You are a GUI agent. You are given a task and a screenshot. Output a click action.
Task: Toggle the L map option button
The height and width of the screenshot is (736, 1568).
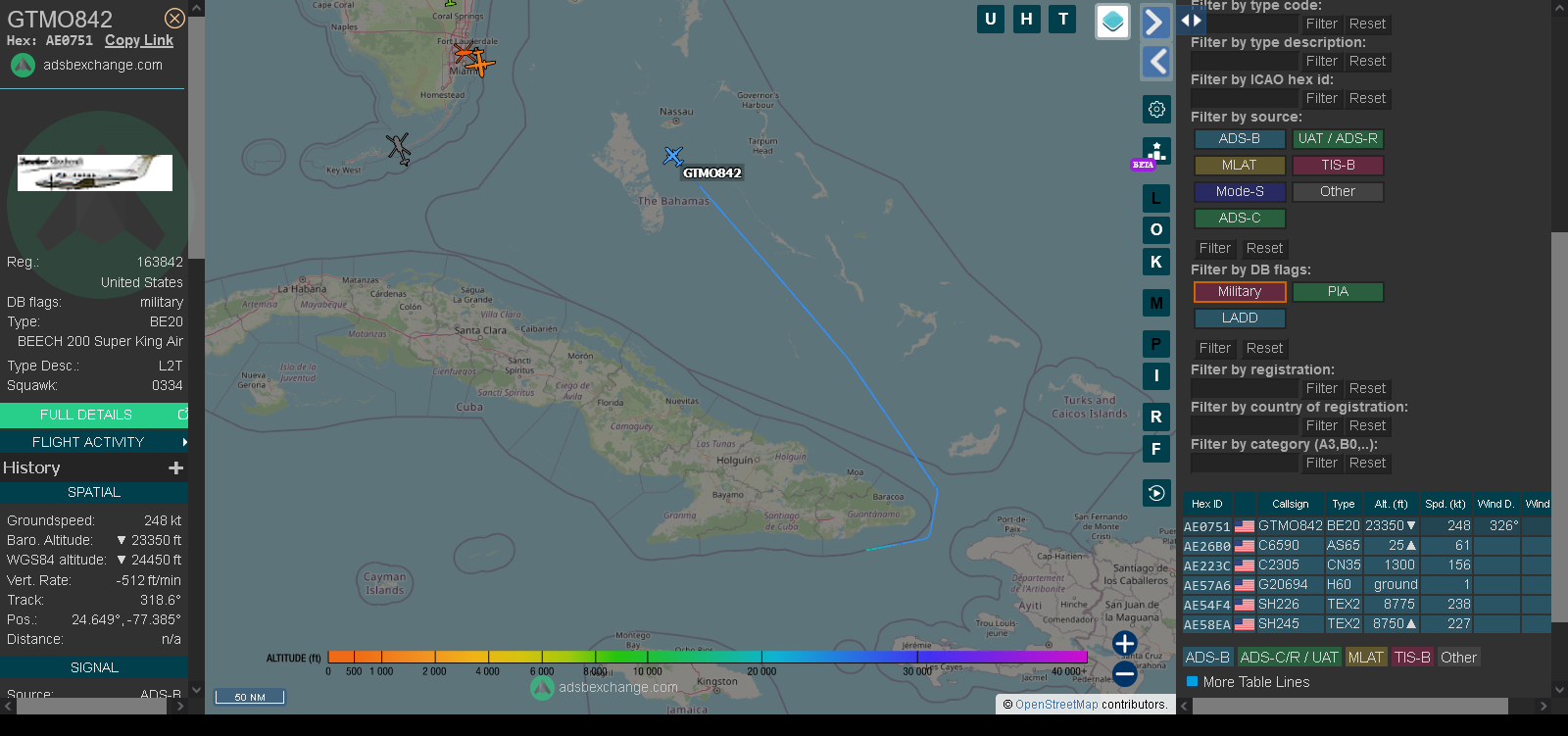point(1156,198)
